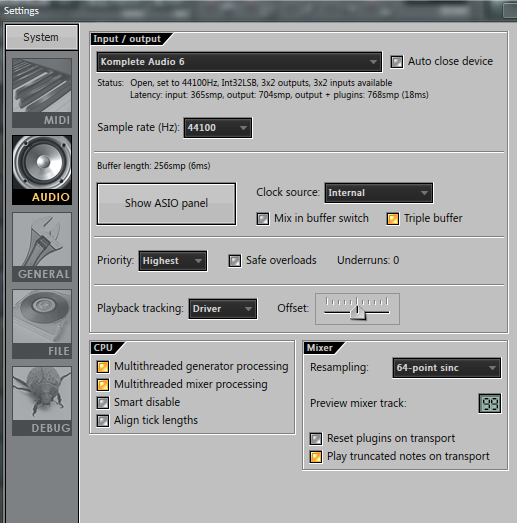Open the FILE settings disc icon

click(x=42, y=324)
